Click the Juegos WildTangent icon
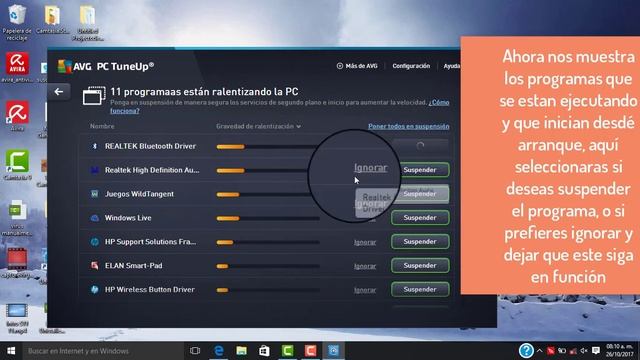 click(x=94, y=194)
